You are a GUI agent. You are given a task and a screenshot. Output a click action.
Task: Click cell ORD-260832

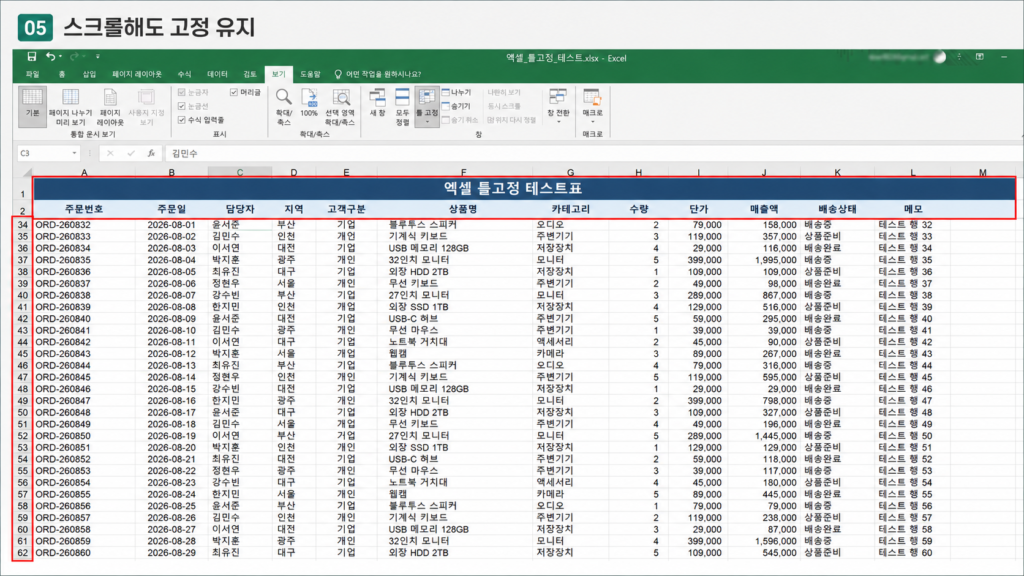click(84, 225)
